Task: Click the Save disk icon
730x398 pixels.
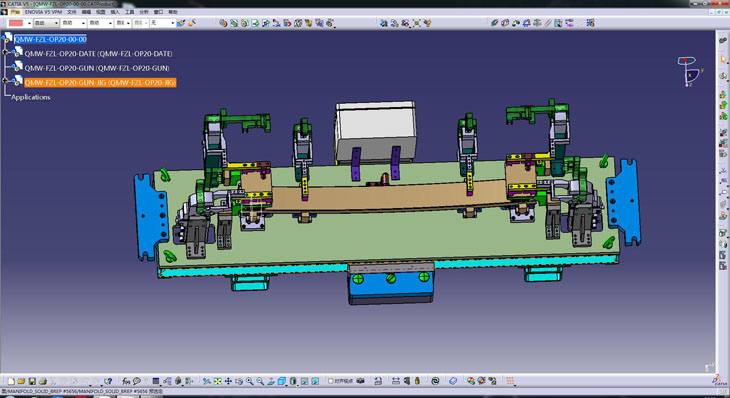Action: (32, 381)
